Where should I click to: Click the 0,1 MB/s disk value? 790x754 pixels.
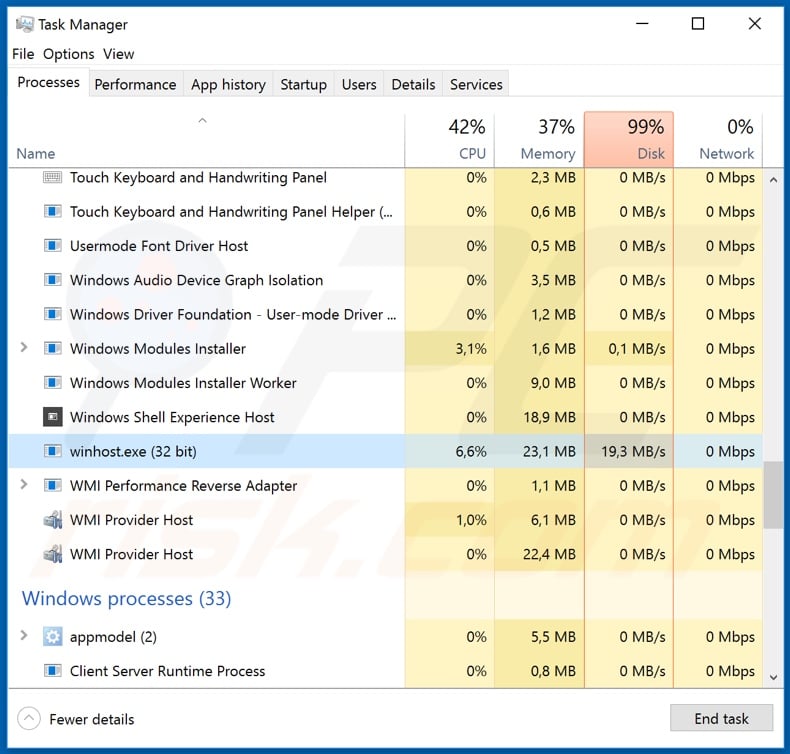coord(637,349)
